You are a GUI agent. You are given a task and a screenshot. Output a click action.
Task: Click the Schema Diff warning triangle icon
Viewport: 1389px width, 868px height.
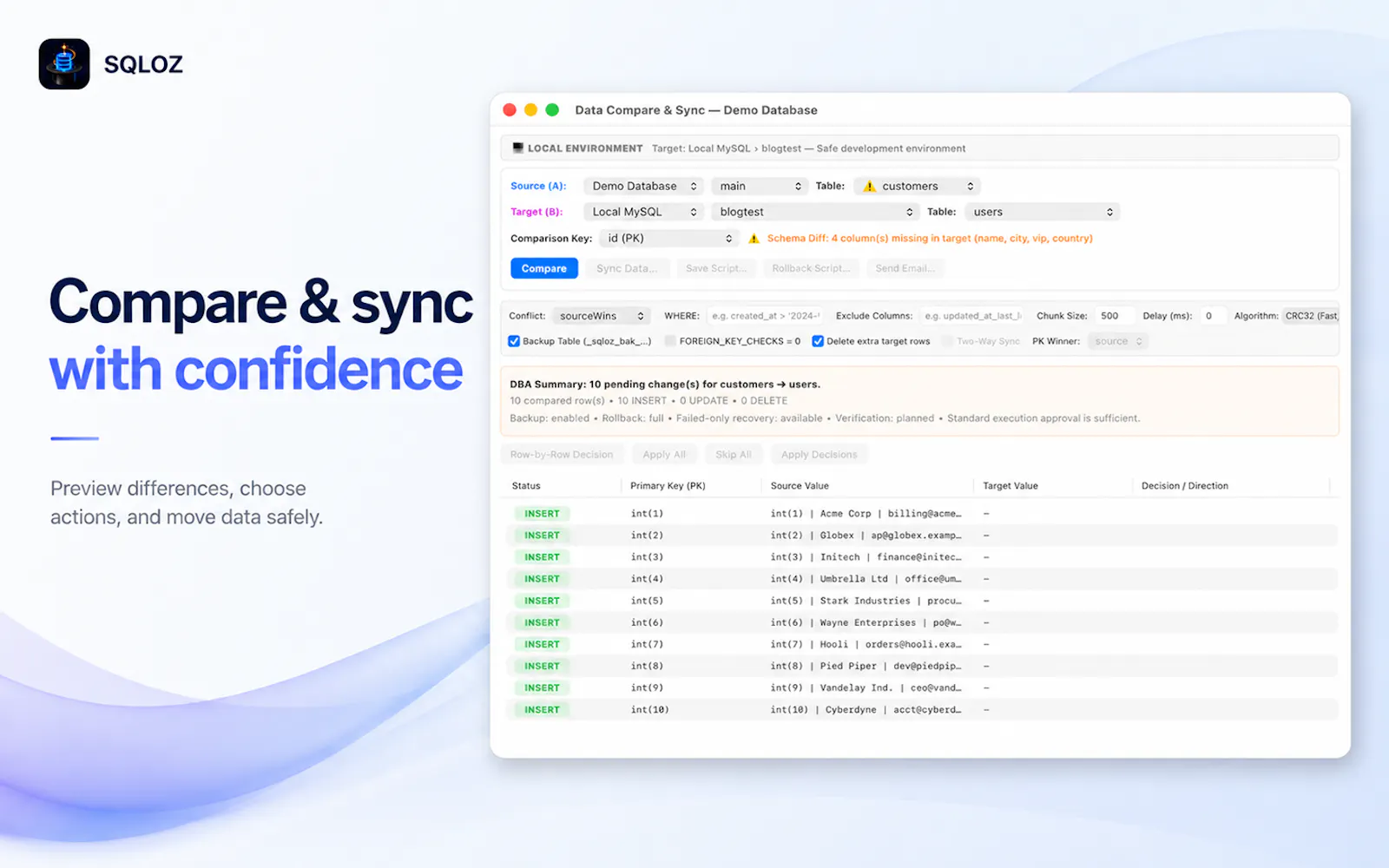(754, 239)
